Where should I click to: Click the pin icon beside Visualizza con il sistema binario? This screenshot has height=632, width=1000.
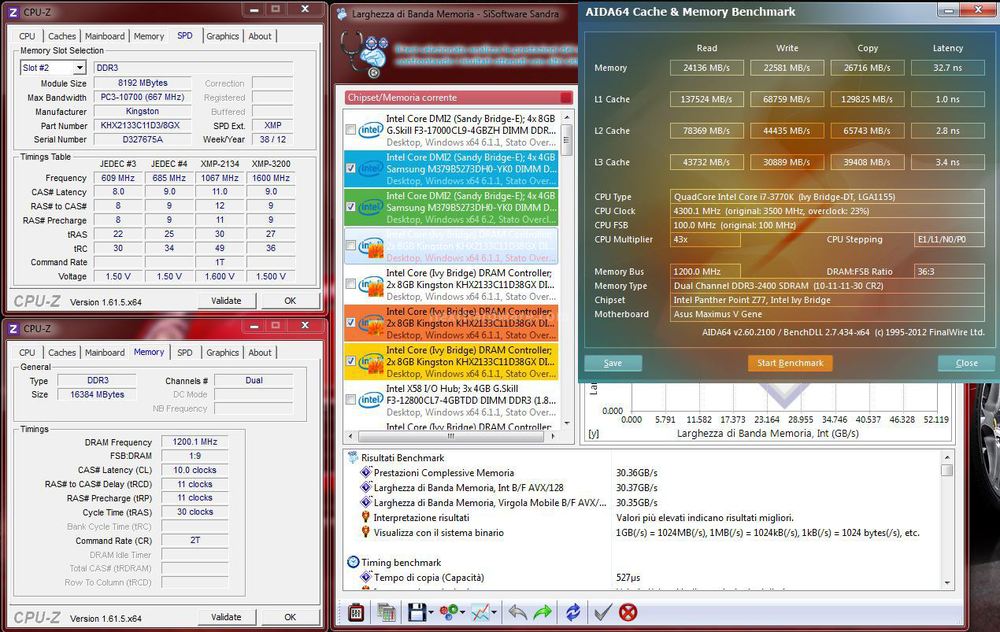pos(365,532)
